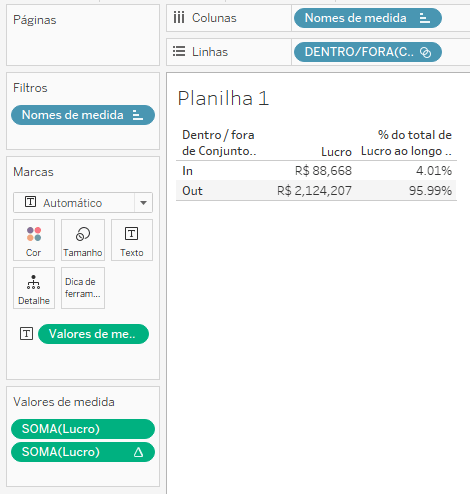This screenshot has height=494, width=470.
Task: Click the text icon beside Valores de medida pill
Action: pyautogui.click(x=26, y=334)
